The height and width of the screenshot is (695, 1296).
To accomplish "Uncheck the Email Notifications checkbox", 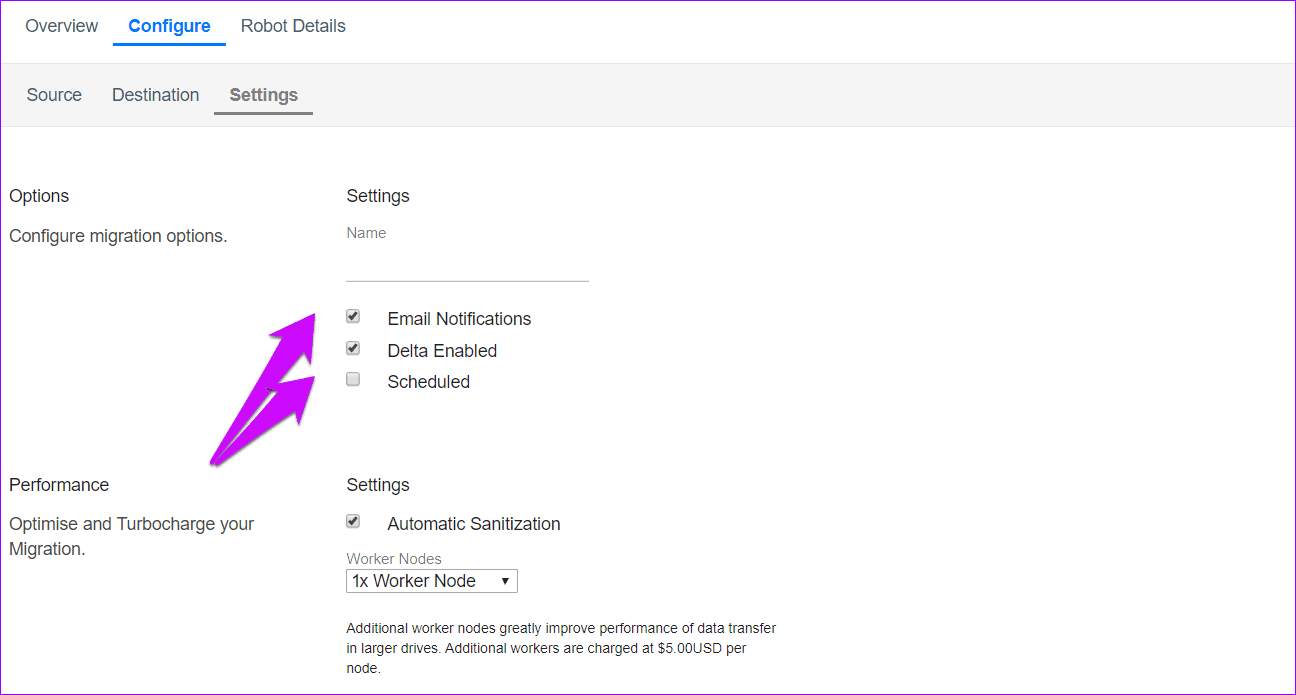I will [353, 317].
